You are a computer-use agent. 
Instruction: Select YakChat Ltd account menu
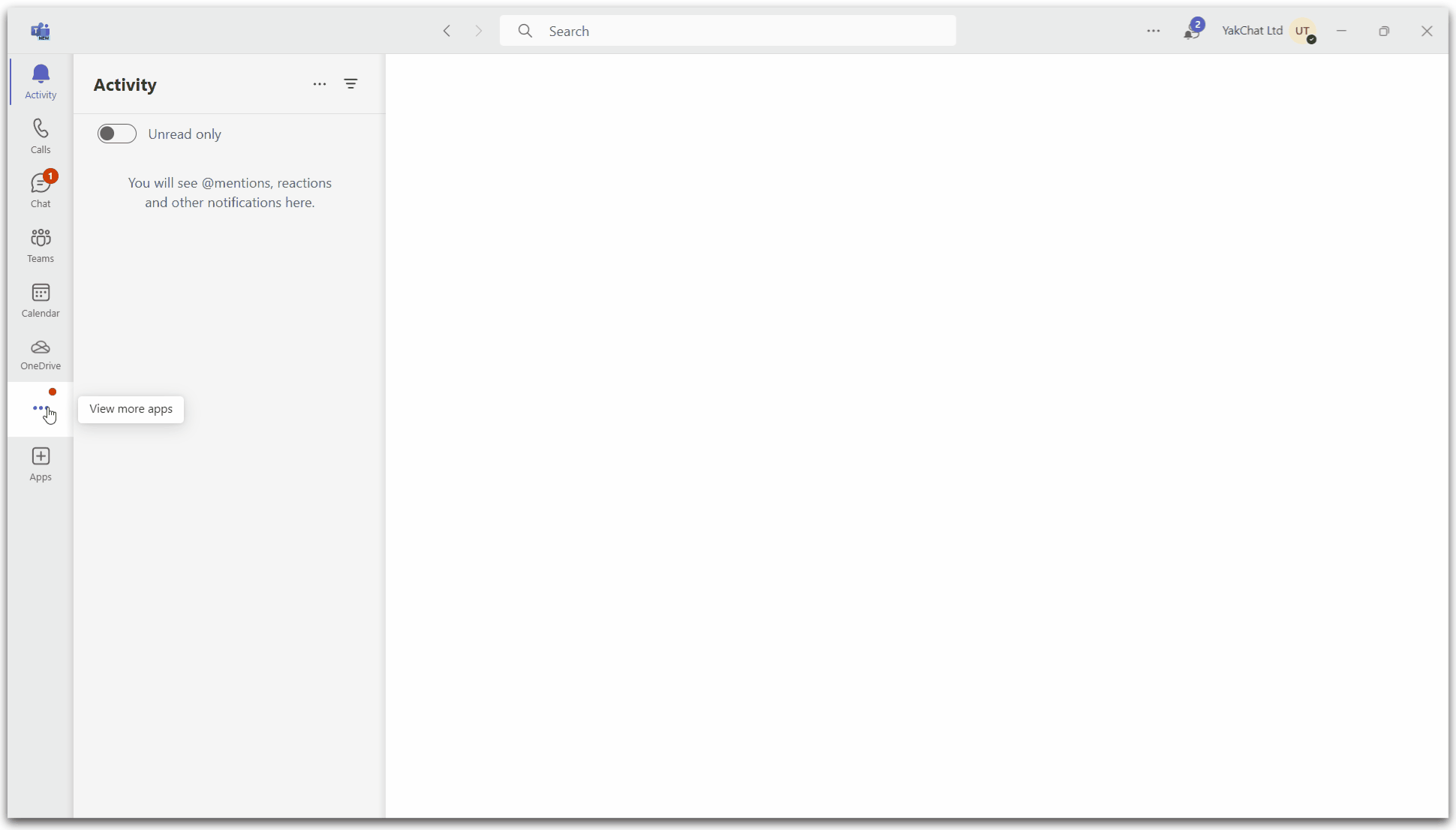1303,30
